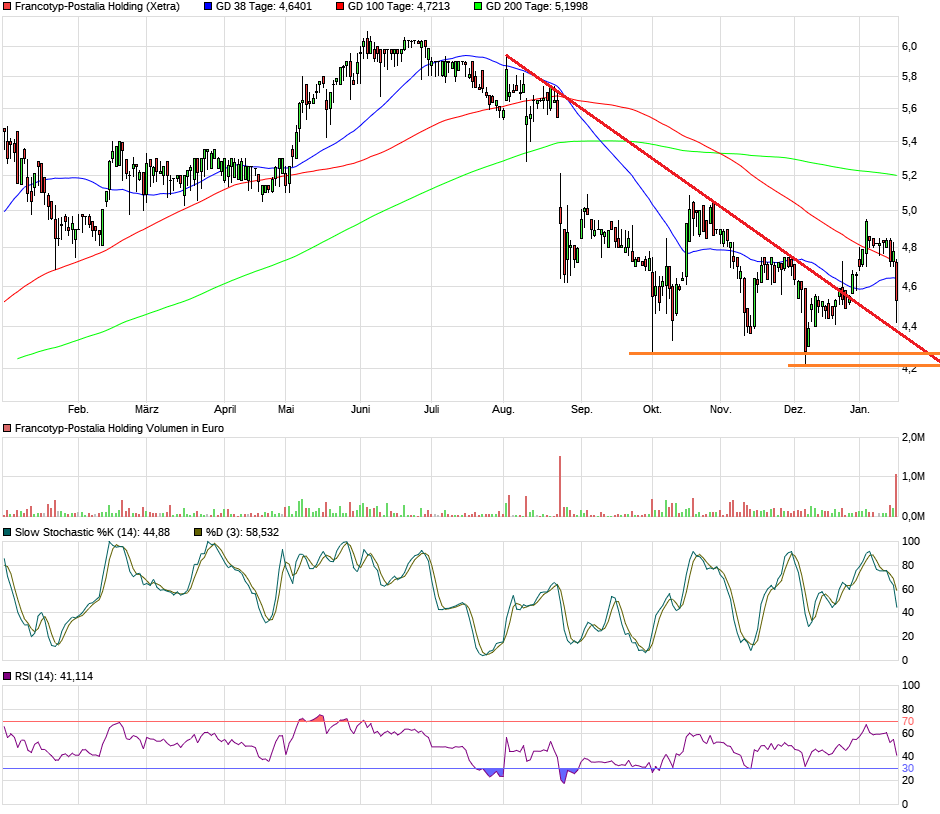The width and height of the screenshot is (940, 814).
Task: Click the red GD 100 Tage legend swatch
Action: click(x=340, y=6)
